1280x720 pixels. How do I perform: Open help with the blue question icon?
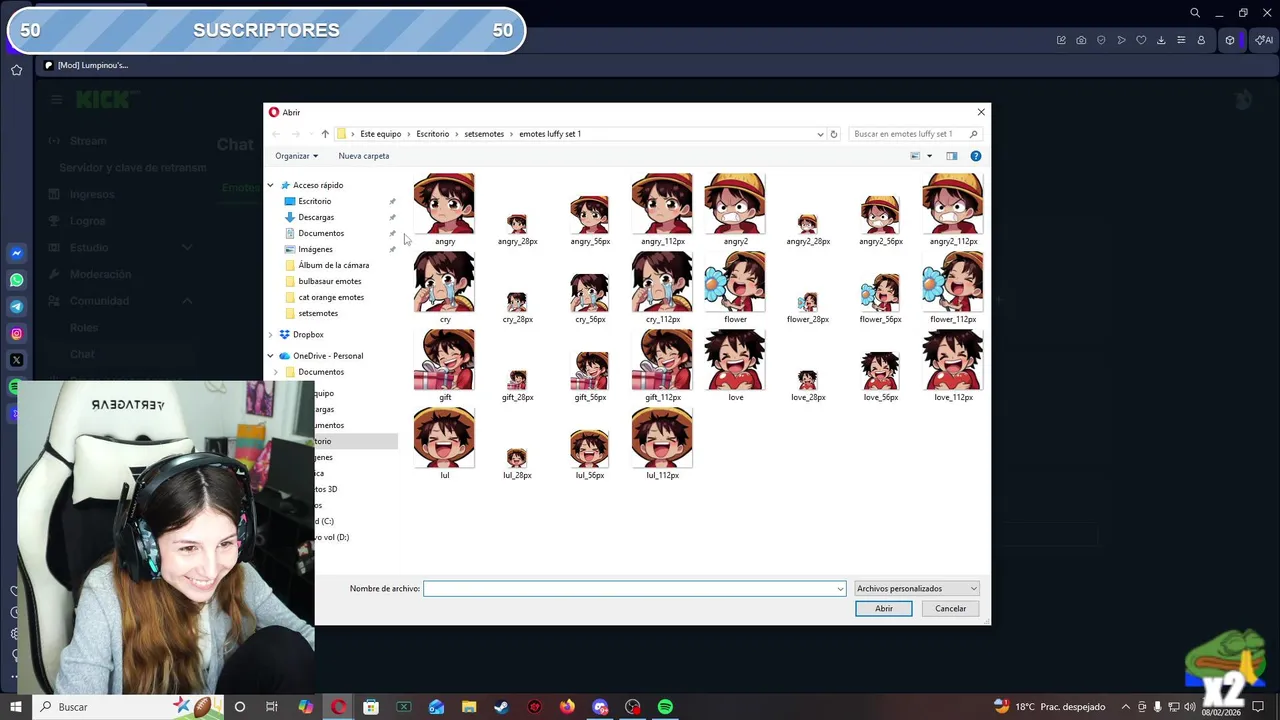coord(976,156)
